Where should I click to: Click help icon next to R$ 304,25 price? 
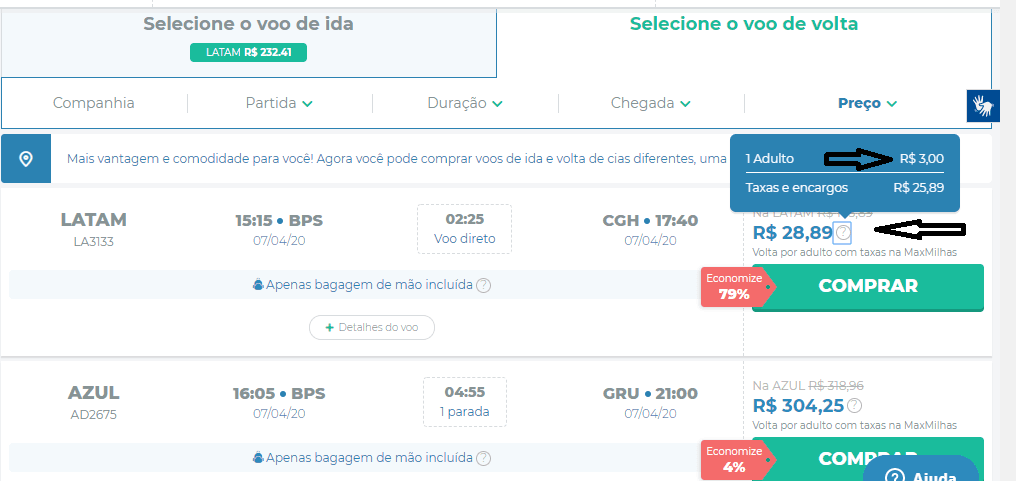pyautogui.click(x=855, y=405)
